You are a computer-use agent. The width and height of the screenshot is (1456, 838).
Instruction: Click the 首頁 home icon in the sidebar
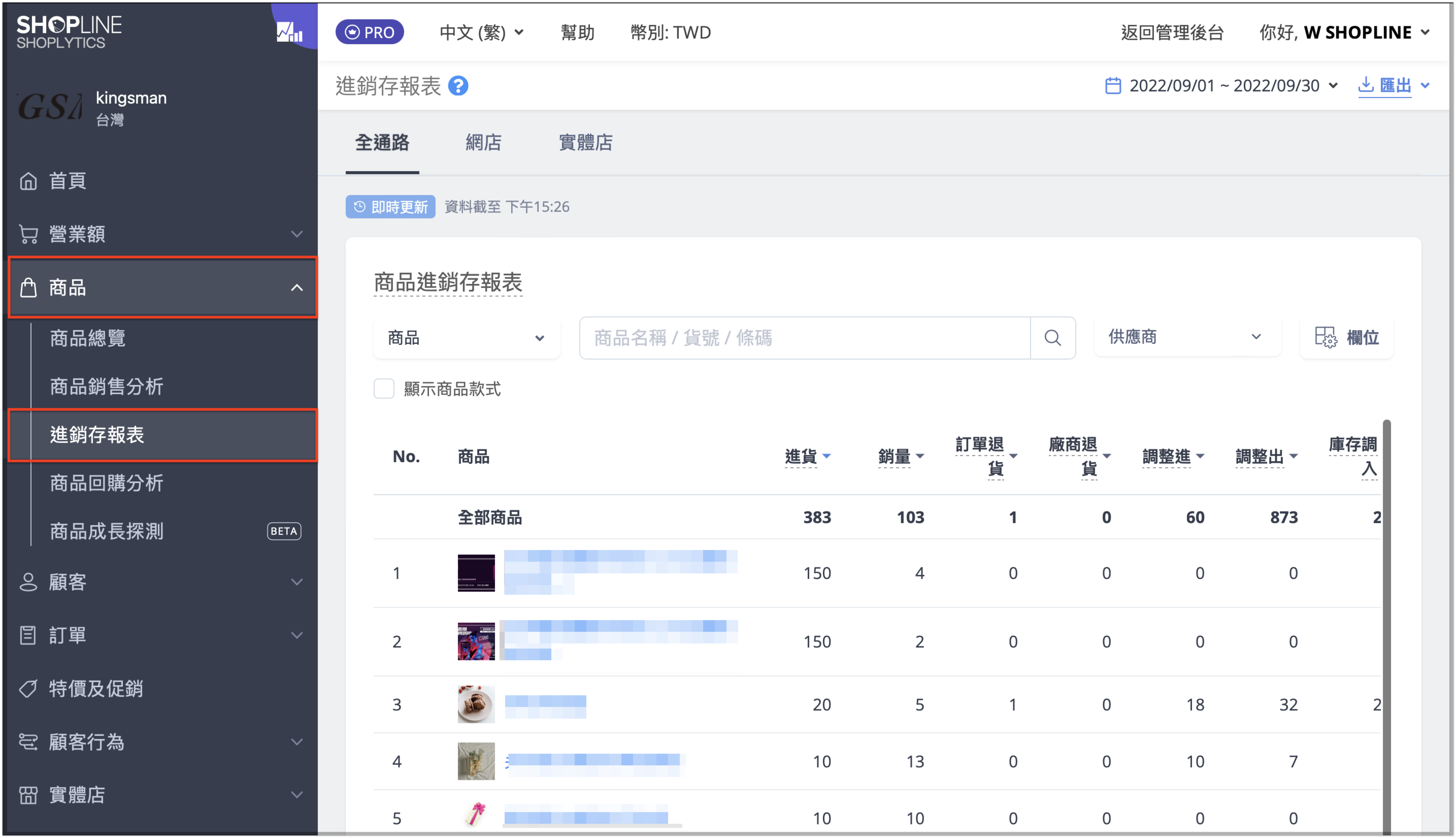tap(28, 181)
